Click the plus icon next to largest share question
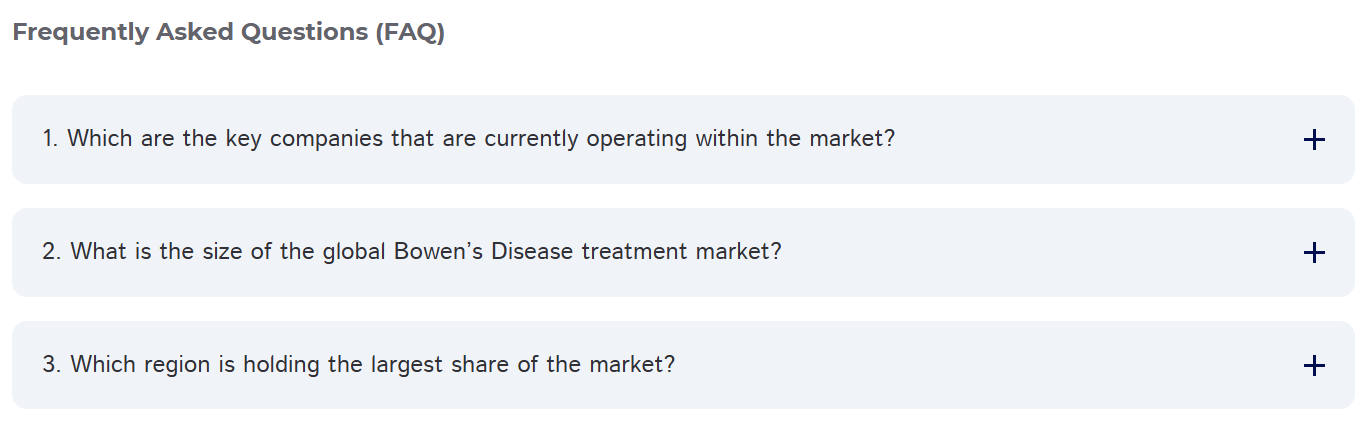 point(1314,366)
